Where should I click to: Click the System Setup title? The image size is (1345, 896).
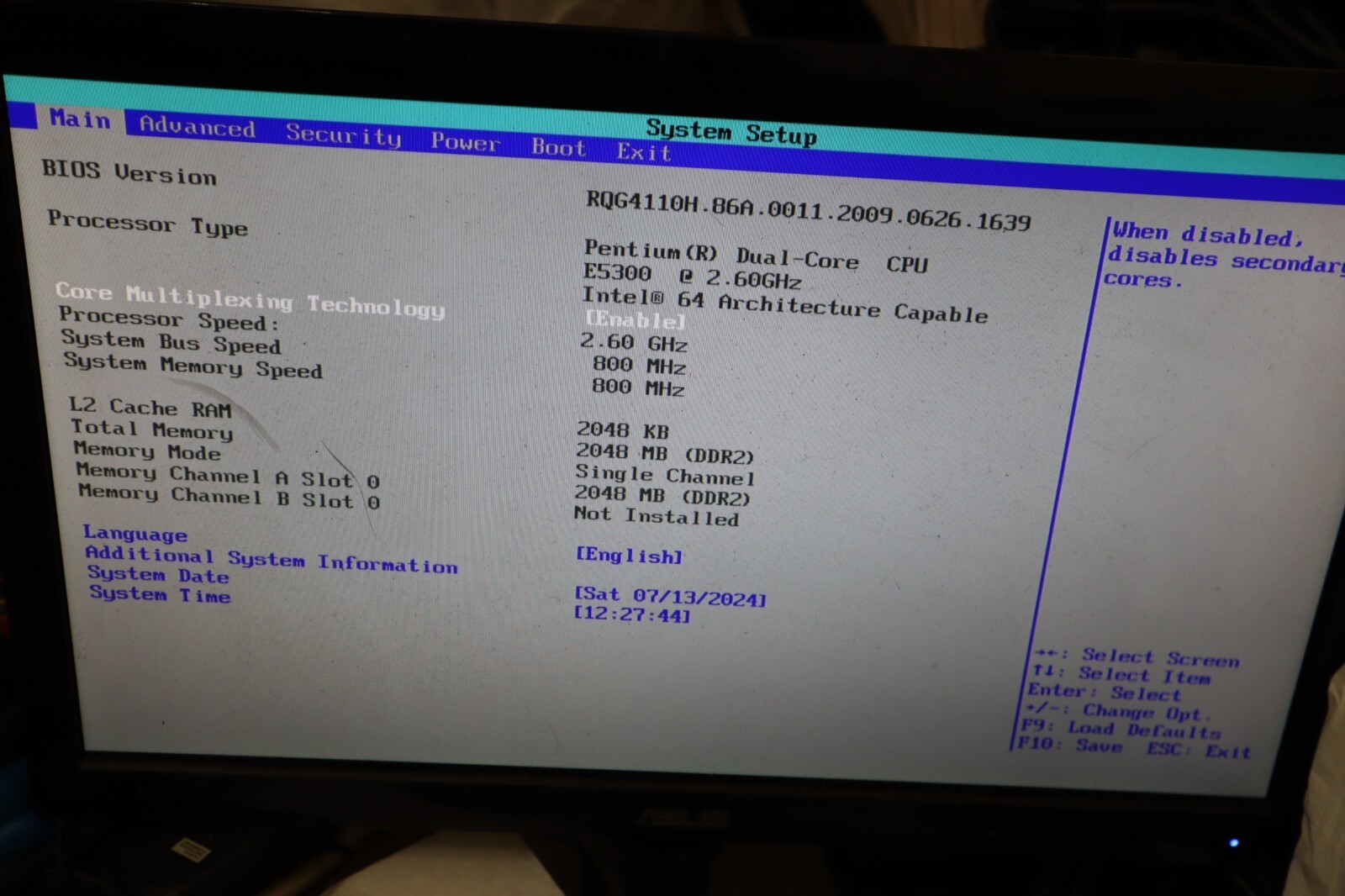[731, 132]
